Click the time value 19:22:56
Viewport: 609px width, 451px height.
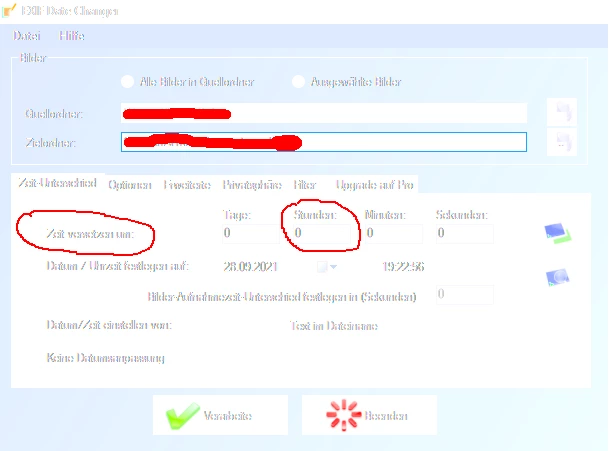[403, 267]
